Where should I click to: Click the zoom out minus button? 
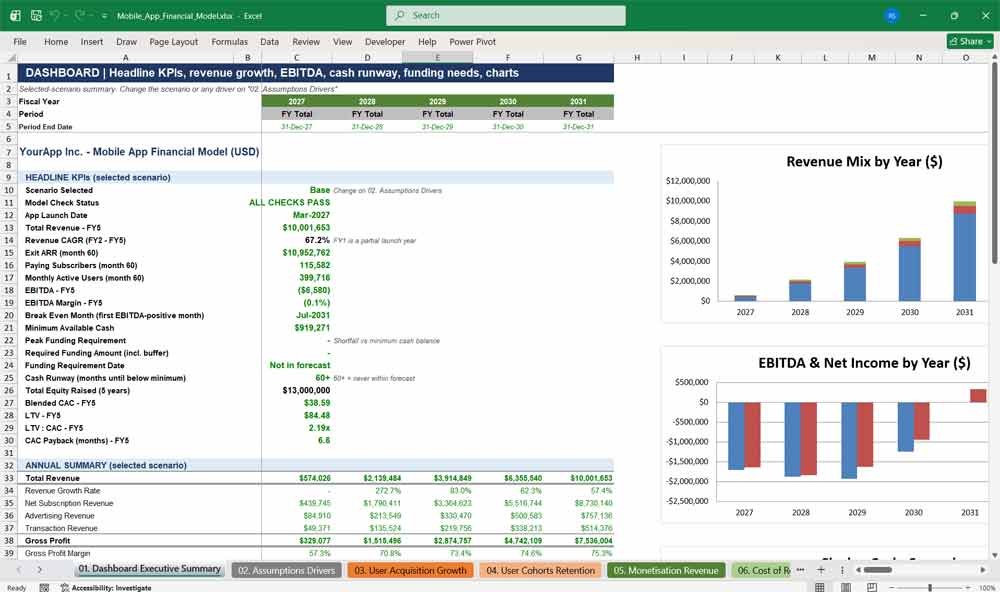[x=891, y=588]
